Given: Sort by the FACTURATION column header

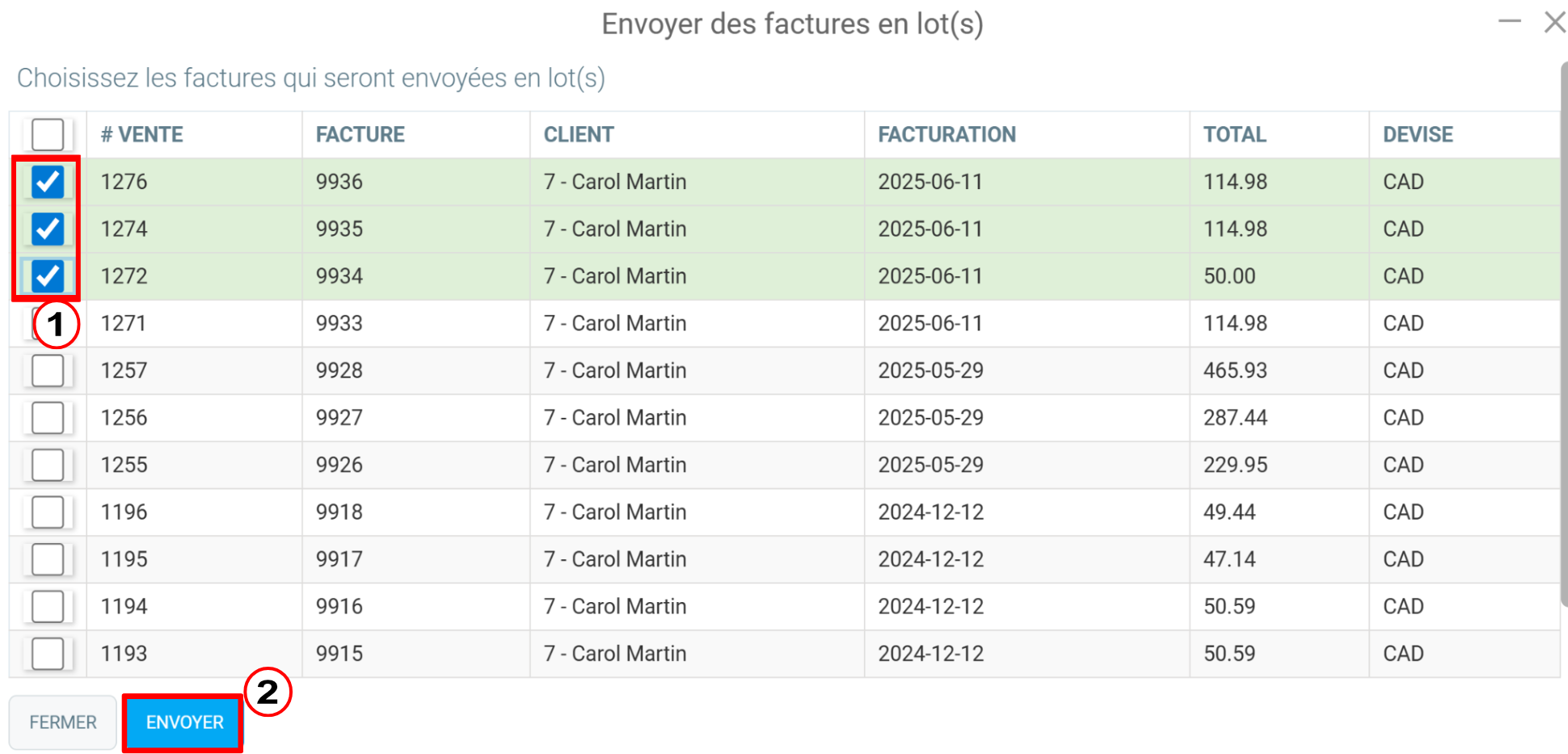Looking at the screenshot, I should 947,134.
